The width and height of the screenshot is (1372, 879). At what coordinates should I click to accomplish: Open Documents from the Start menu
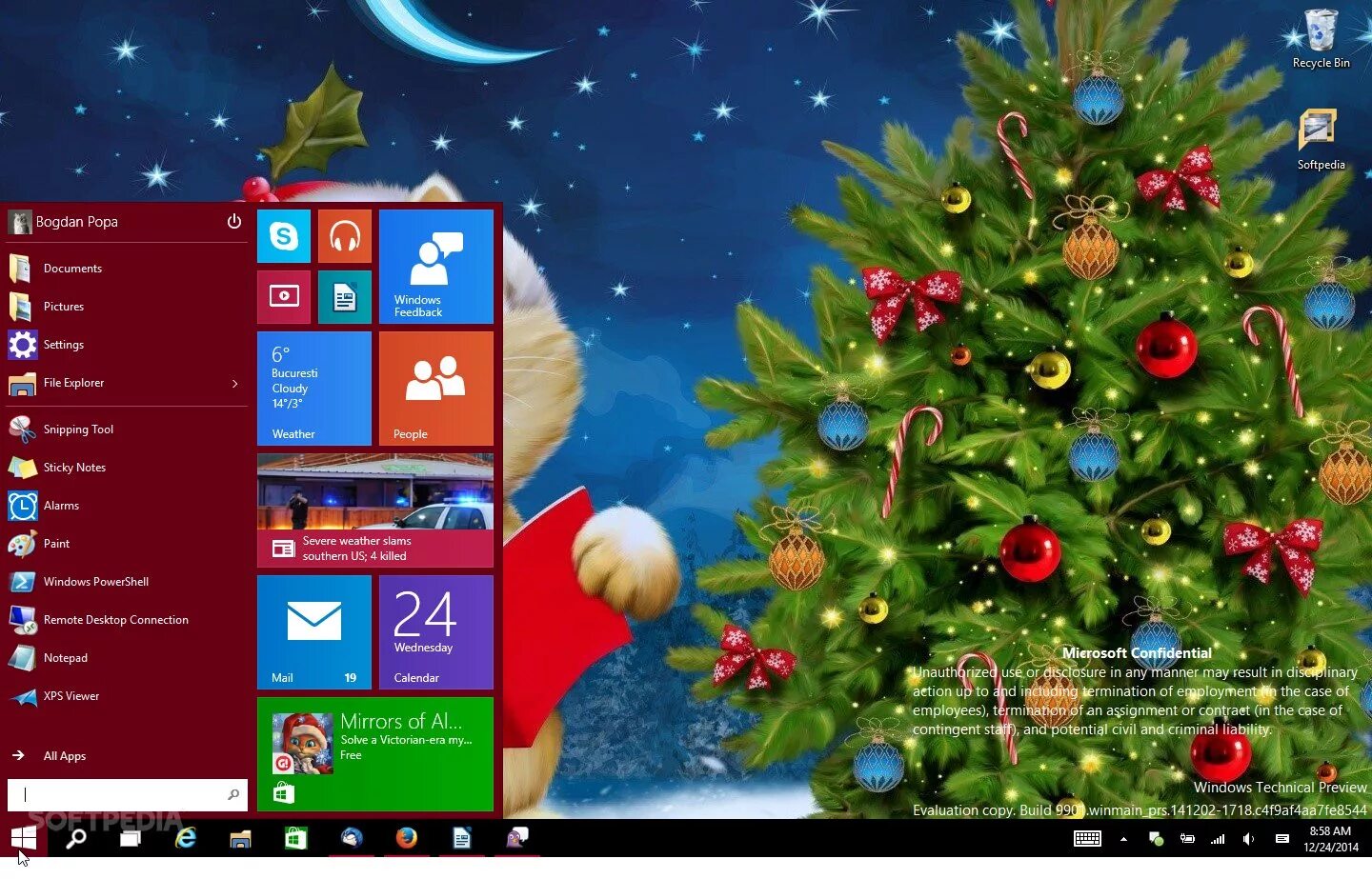coord(127,269)
